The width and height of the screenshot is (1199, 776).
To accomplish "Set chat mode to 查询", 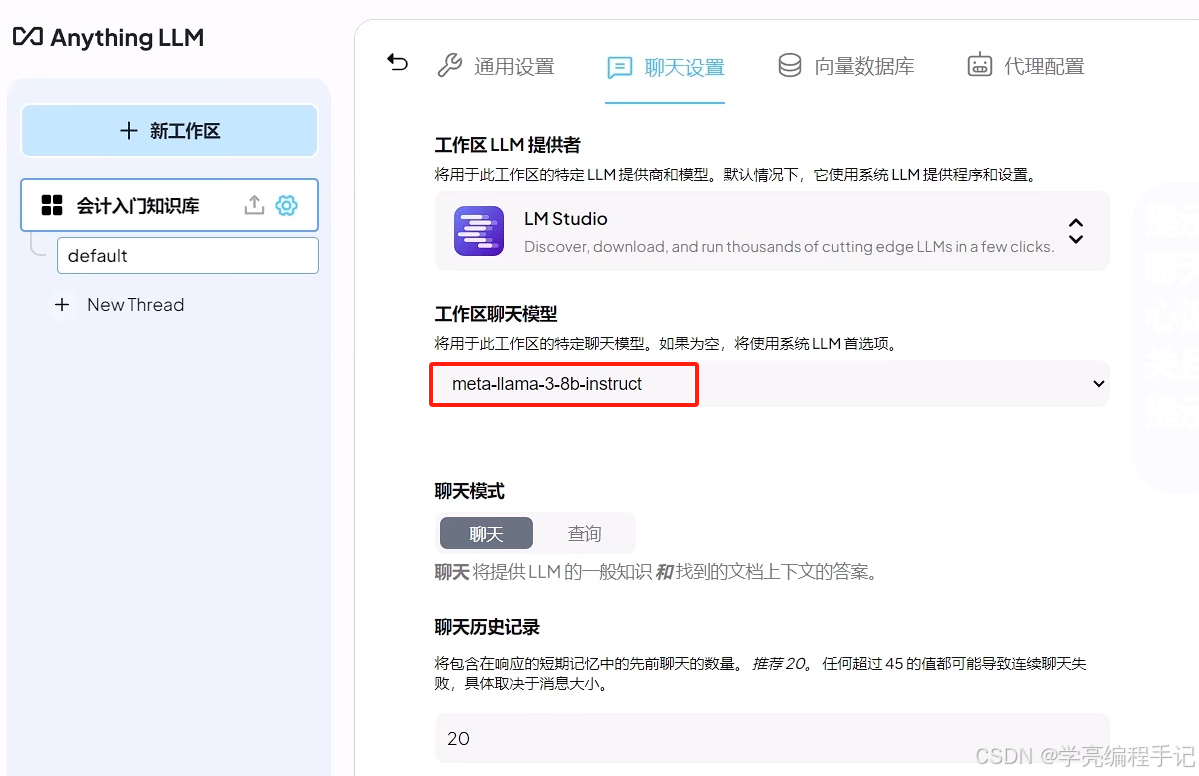I will pos(584,534).
